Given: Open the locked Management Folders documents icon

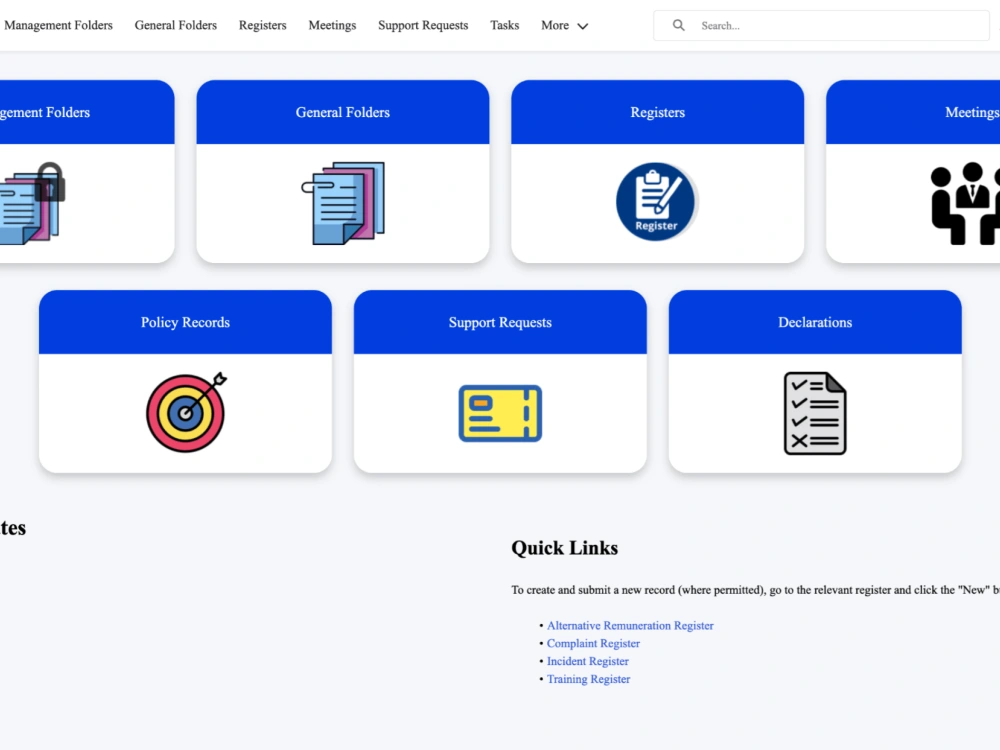Looking at the screenshot, I should point(32,203).
